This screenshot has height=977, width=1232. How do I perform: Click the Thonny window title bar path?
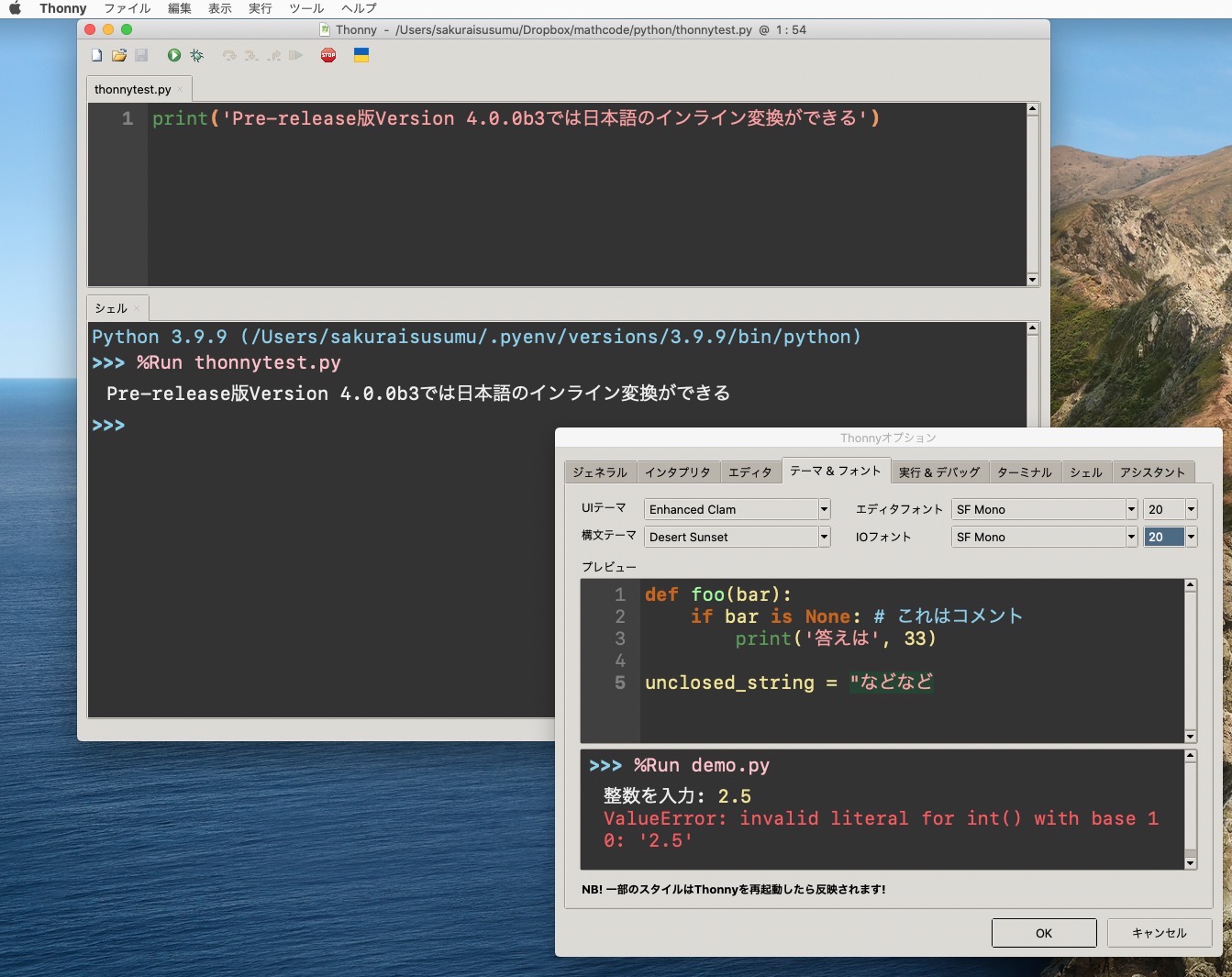(572, 29)
